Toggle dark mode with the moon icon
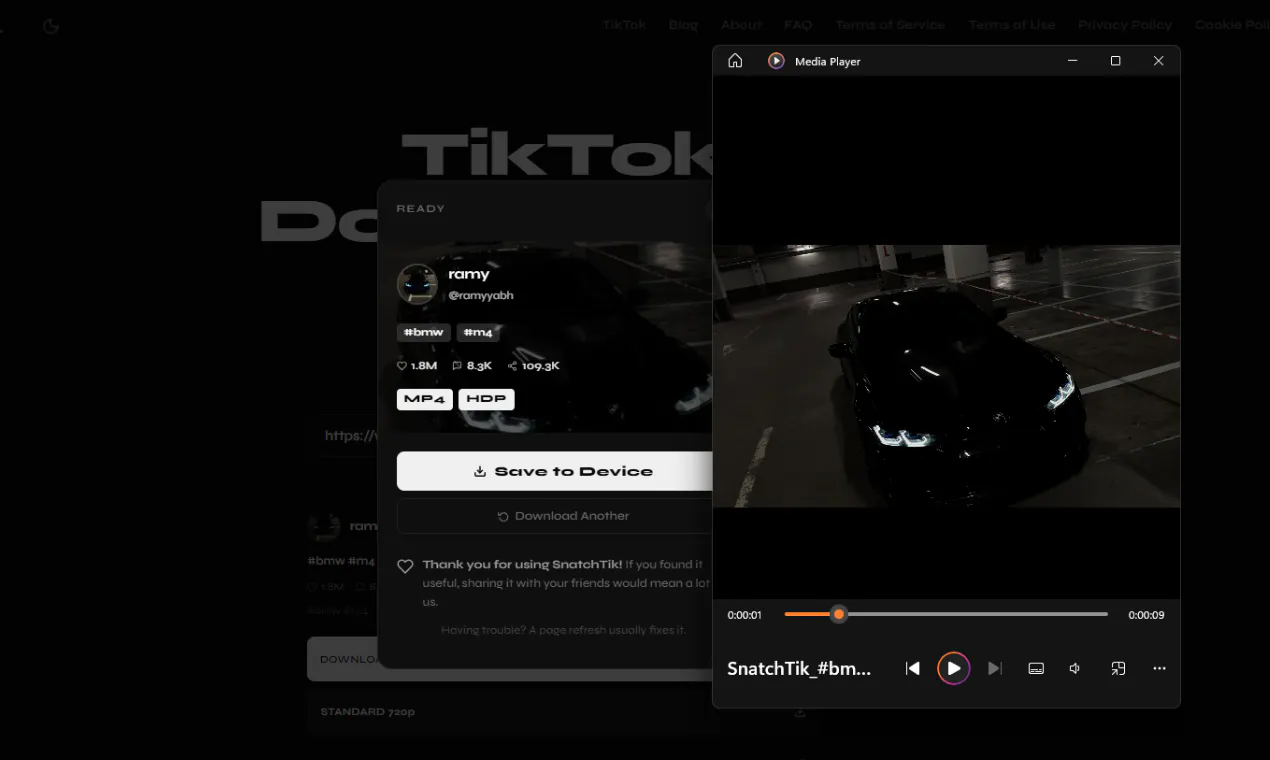1270x760 pixels. 51,26
